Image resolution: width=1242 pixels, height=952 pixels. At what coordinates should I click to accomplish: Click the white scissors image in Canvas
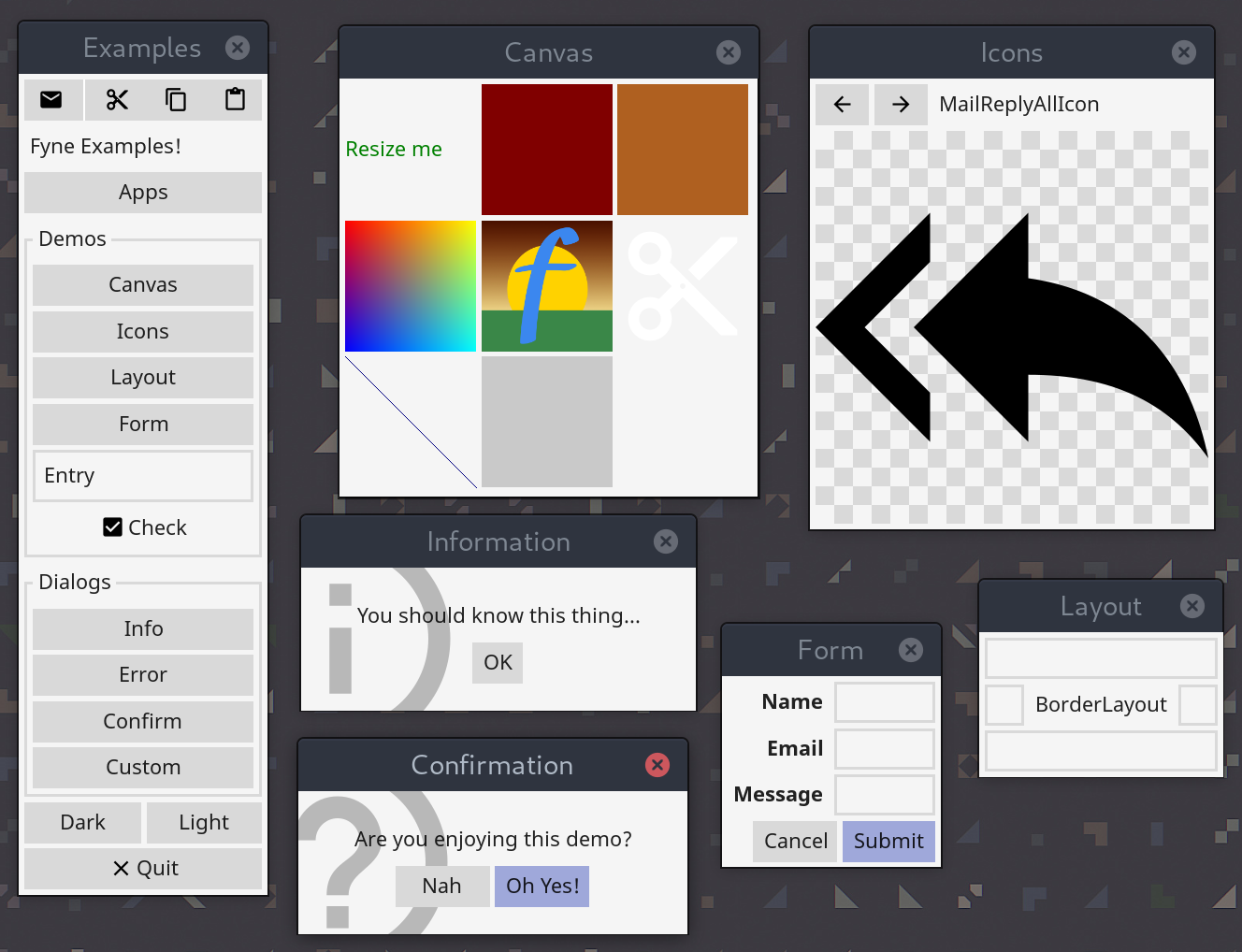click(683, 286)
